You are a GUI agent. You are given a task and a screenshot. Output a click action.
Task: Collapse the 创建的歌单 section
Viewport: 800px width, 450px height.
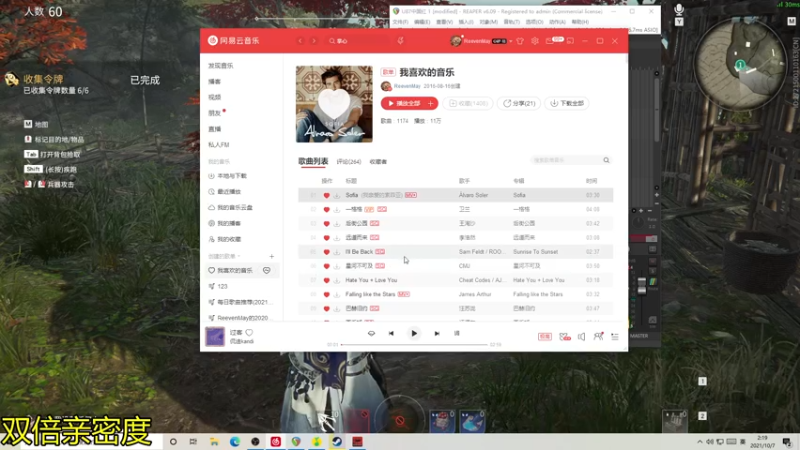pyautogui.click(x=223, y=256)
